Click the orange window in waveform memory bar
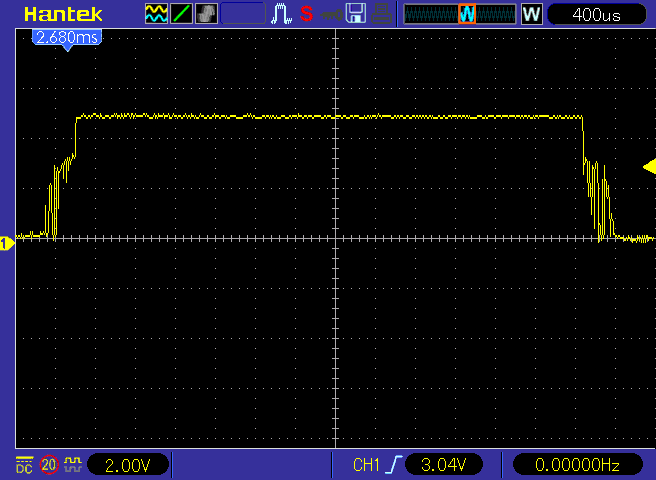656x480 pixels. click(x=466, y=14)
